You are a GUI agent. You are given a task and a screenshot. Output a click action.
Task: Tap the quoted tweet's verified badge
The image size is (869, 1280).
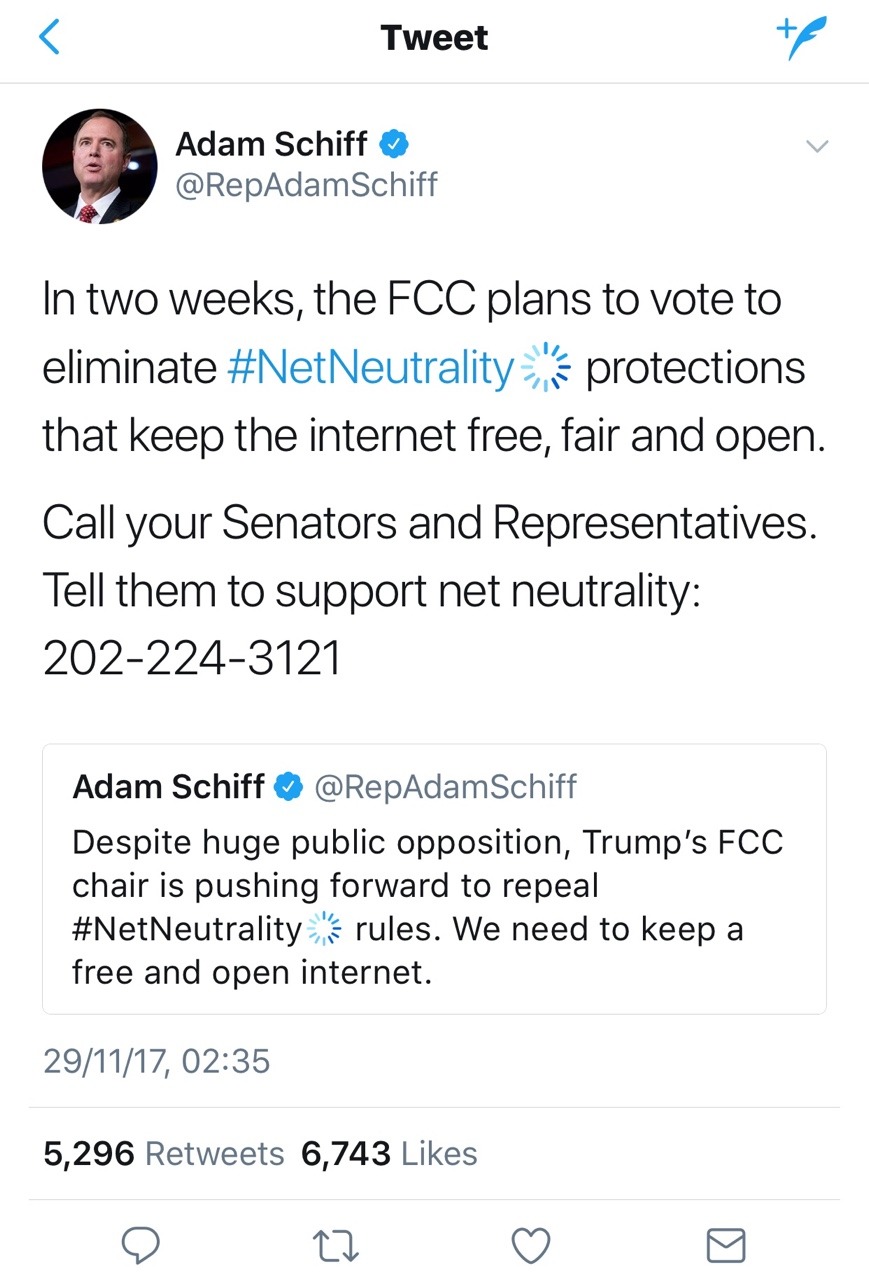pyautogui.click(x=289, y=787)
